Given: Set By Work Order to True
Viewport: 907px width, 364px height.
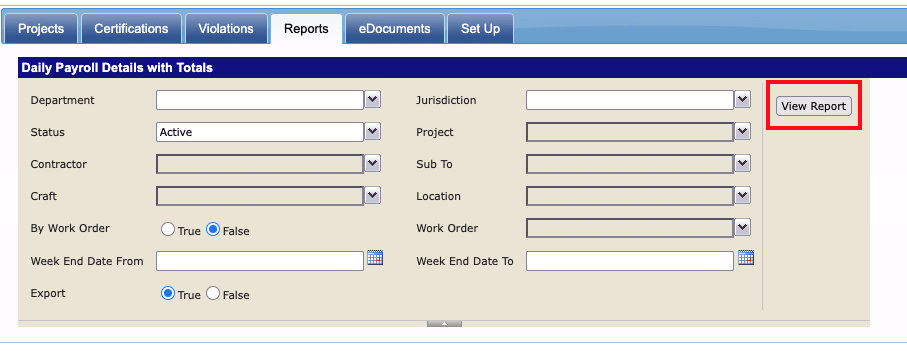Looking at the screenshot, I should coord(168,229).
